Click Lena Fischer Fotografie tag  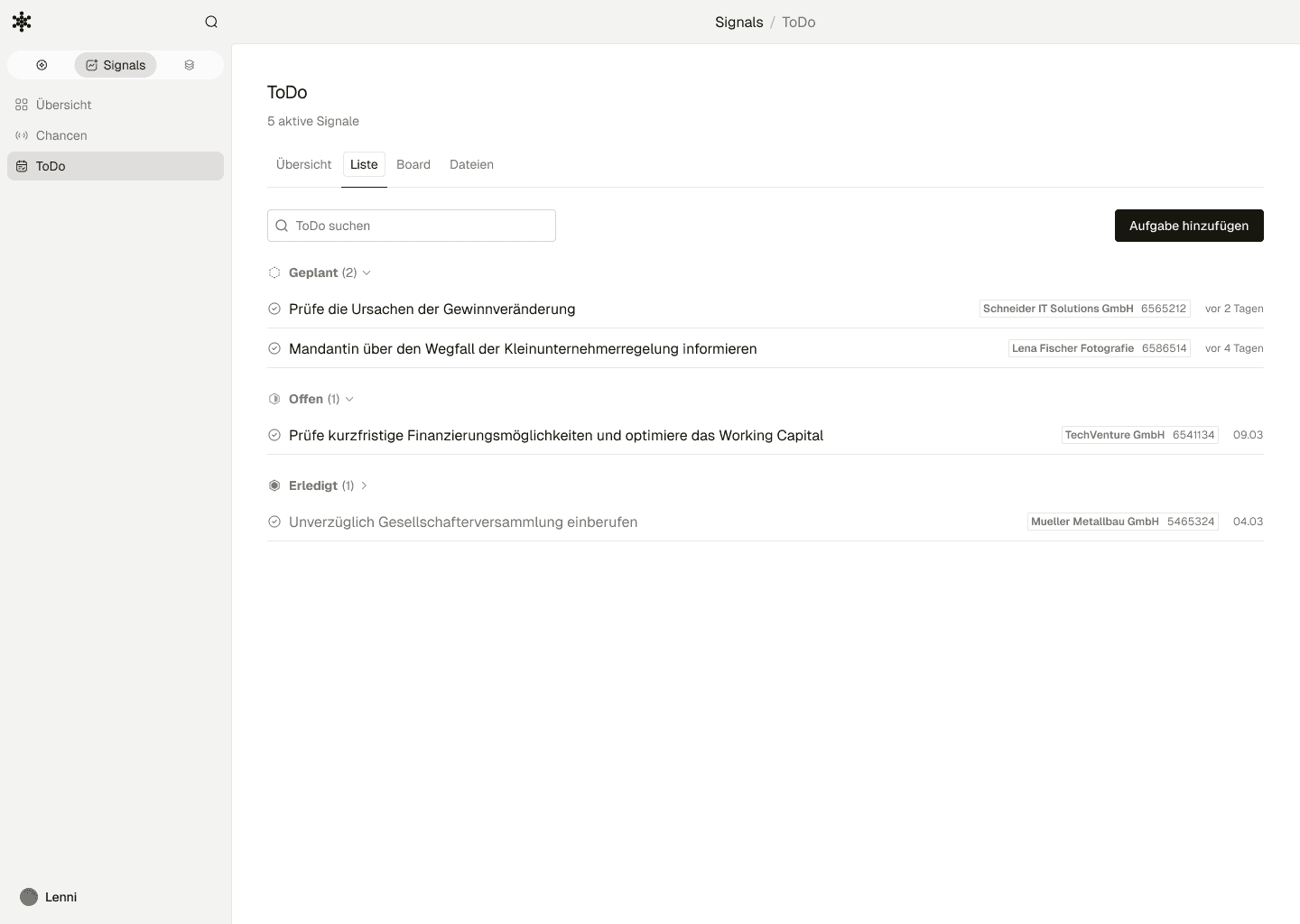click(1100, 348)
